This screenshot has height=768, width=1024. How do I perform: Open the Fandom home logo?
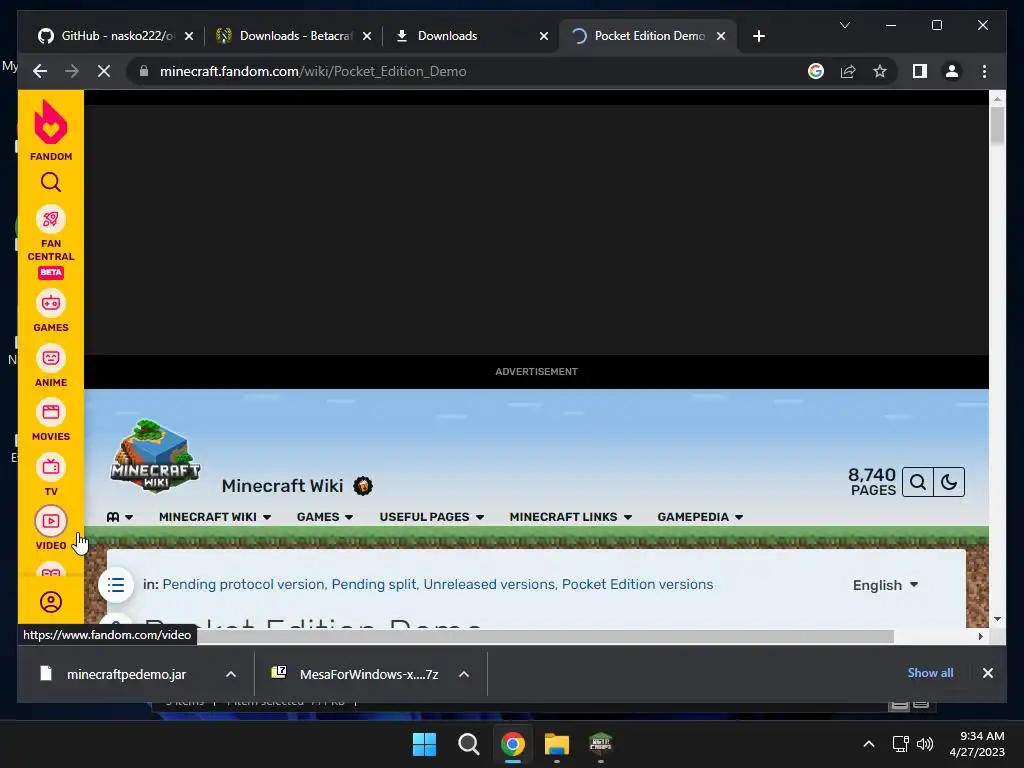50,131
